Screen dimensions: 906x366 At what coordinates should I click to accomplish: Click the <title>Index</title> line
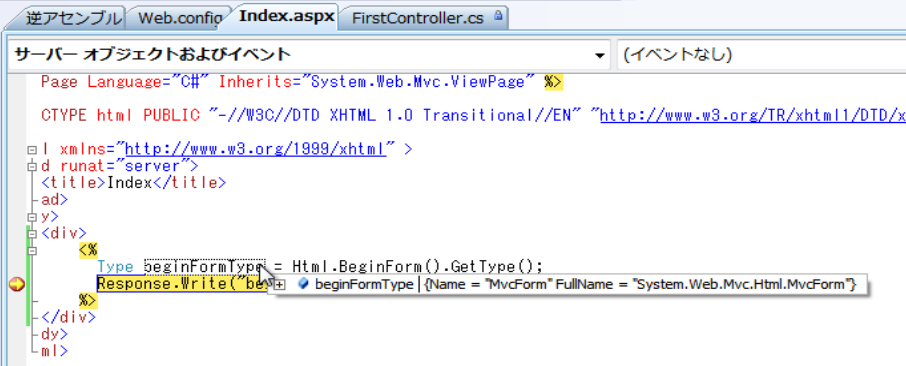click(133, 183)
